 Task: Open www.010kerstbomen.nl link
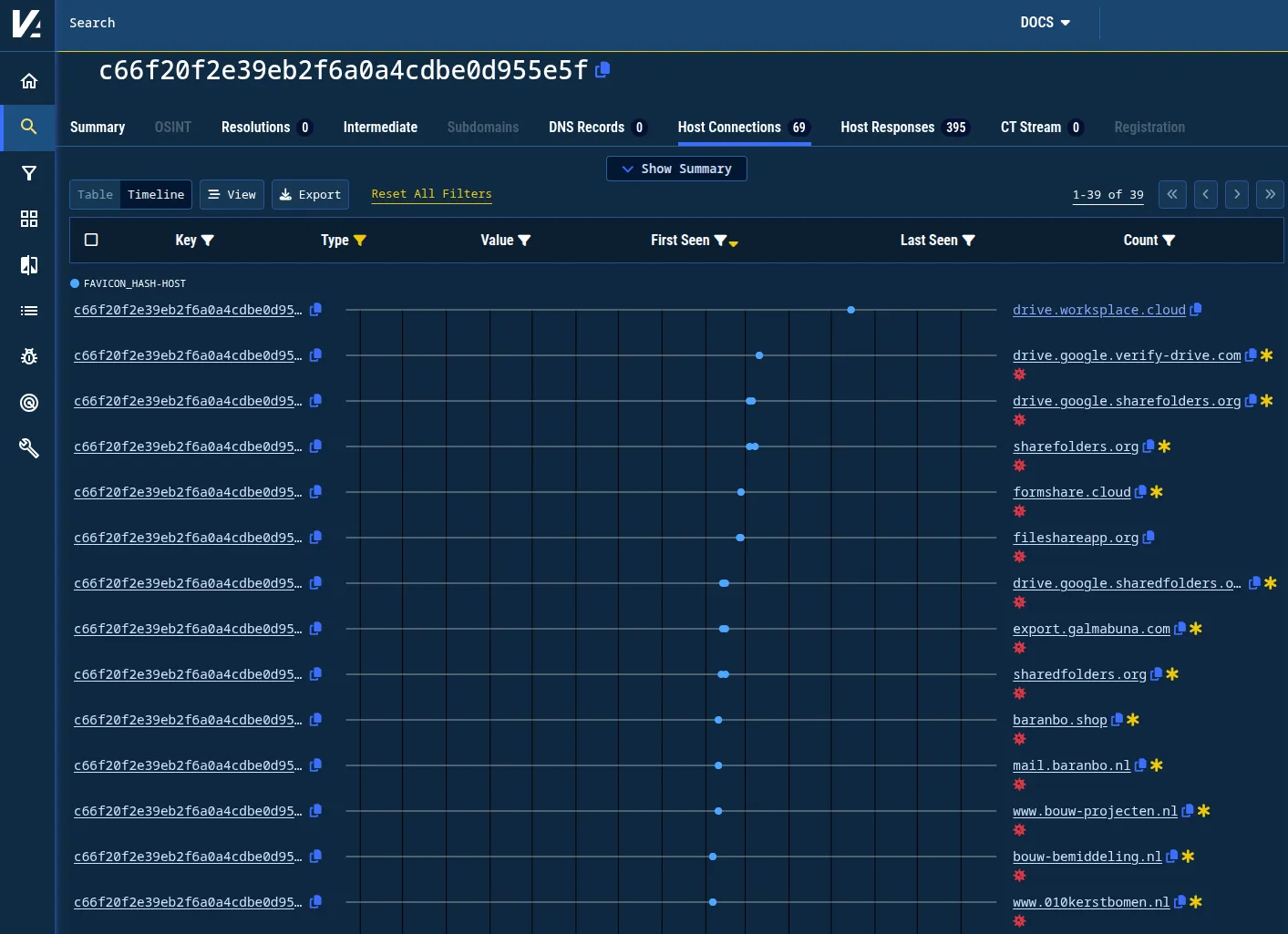(1091, 902)
